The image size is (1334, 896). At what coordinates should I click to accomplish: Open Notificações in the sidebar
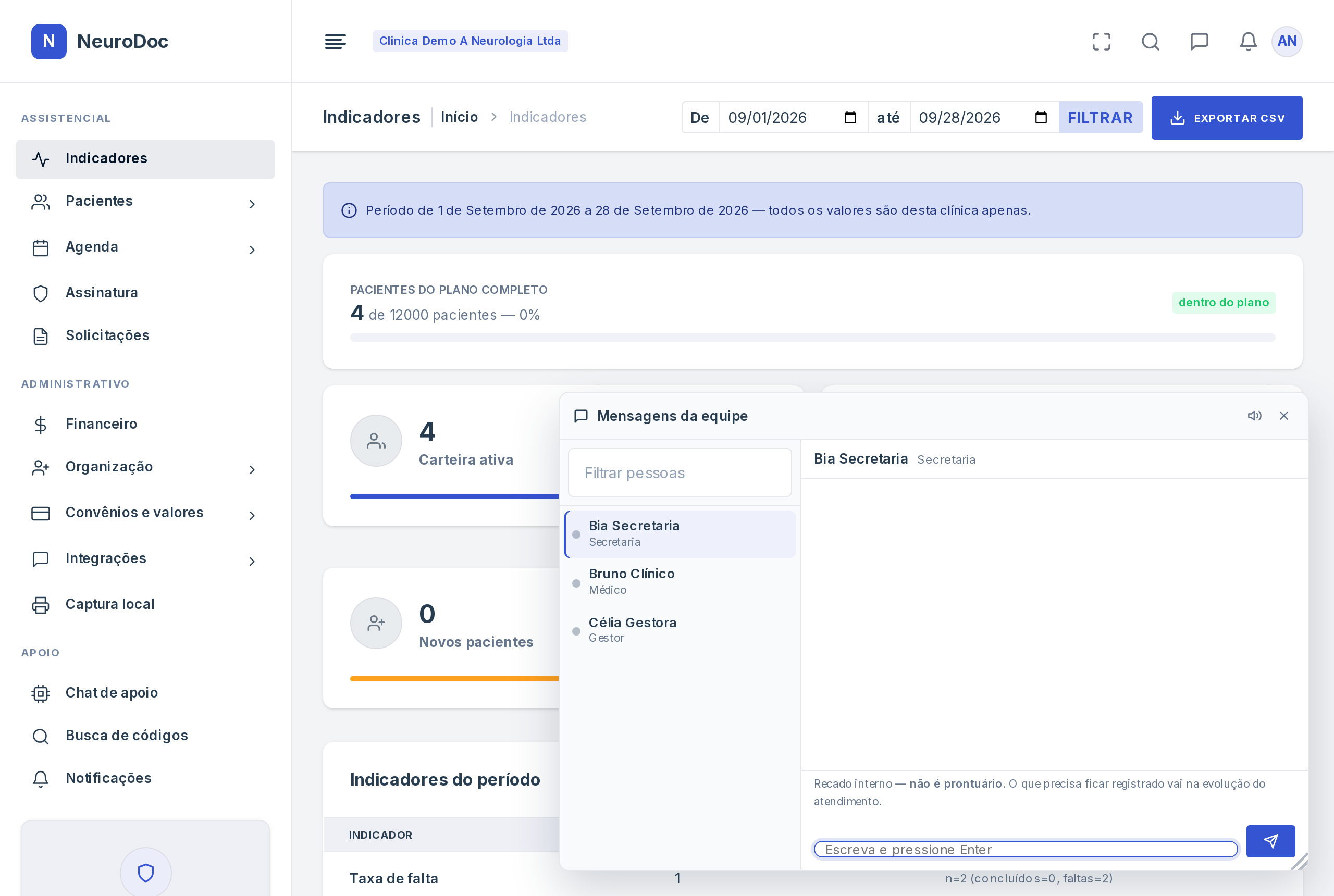pyautogui.click(x=145, y=778)
